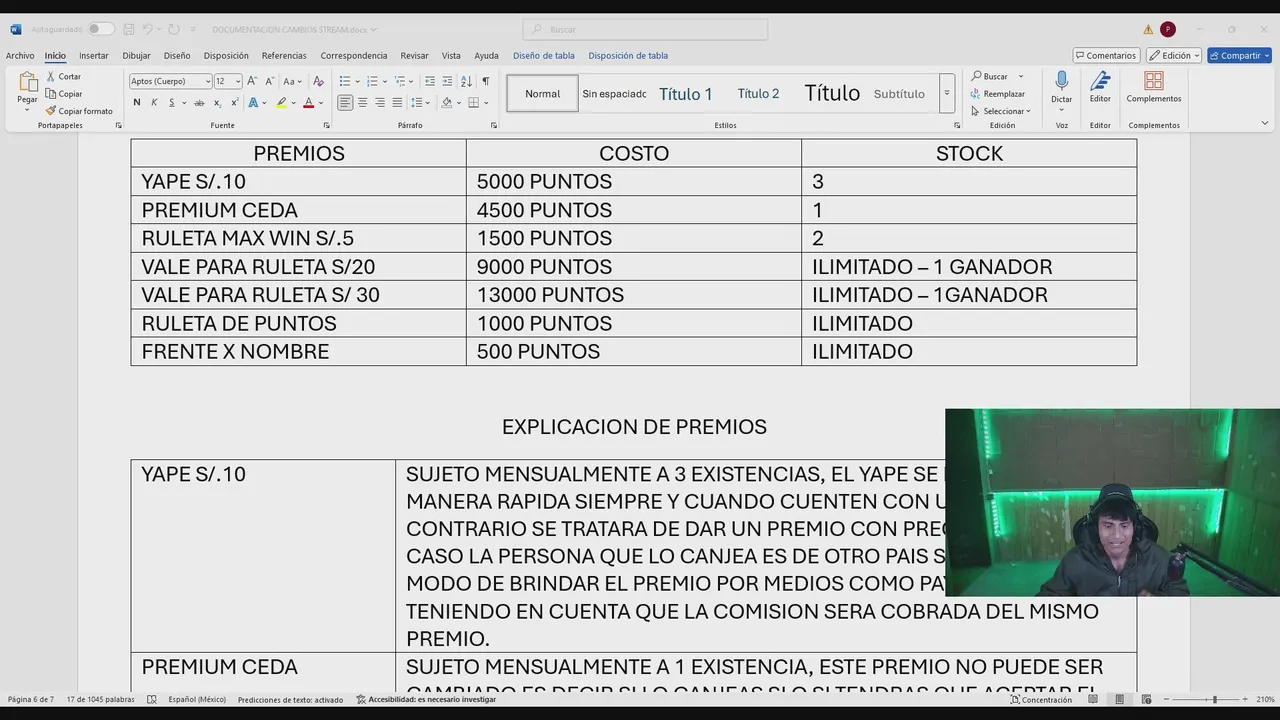Image resolution: width=1280 pixels, height=720 pixels.
Task: Open the user account avatar
Action: click(x=1168, y=29)
